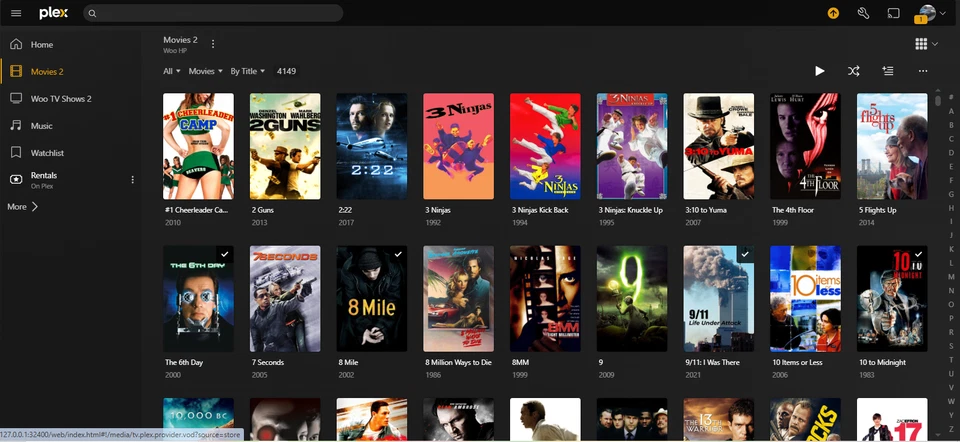The image size is (960, 442).
Task: Open the 3 Ninjas poster
Action: (x=459, y=146)
